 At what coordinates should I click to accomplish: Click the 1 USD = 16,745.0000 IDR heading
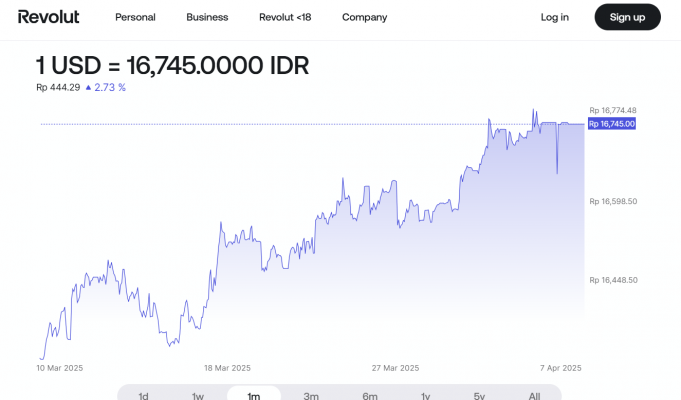tap(172, 66)
